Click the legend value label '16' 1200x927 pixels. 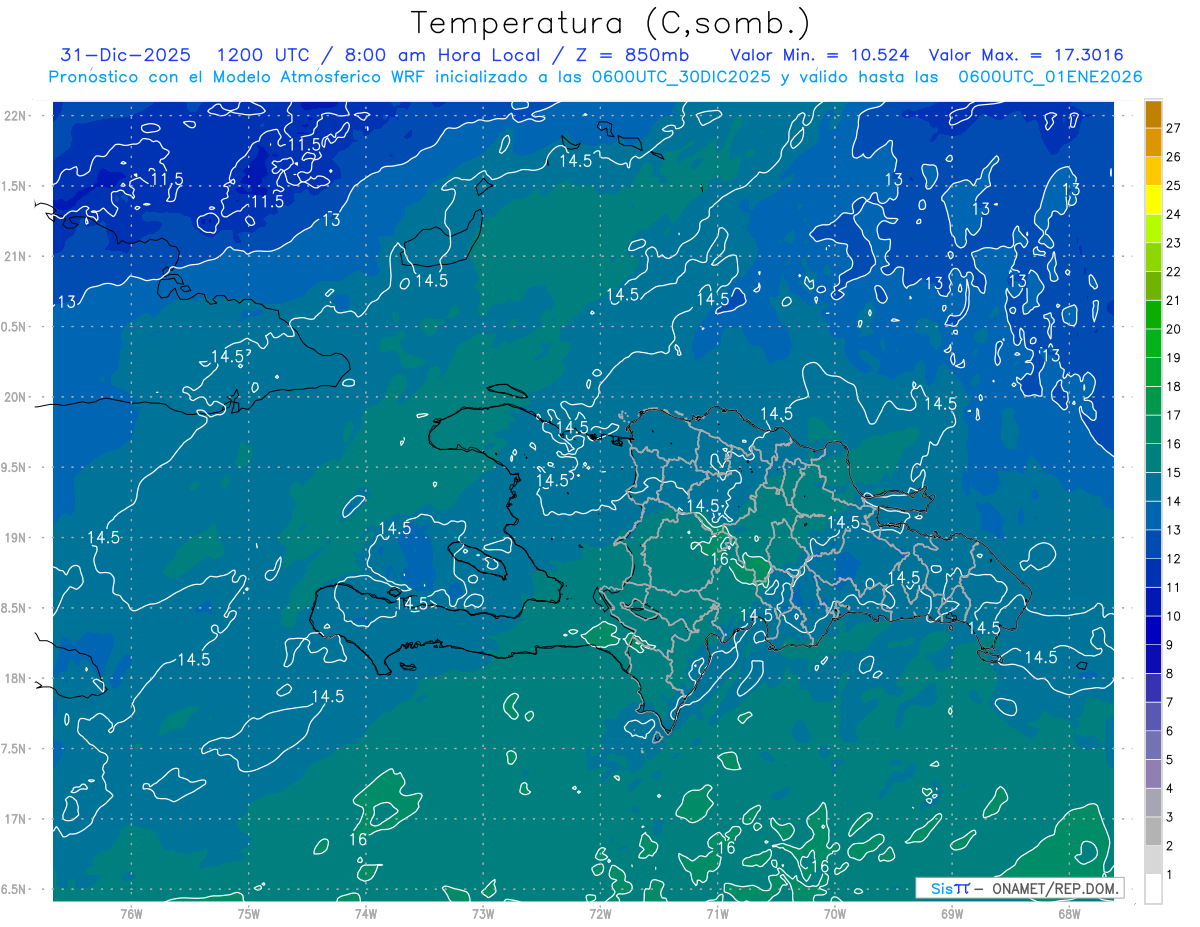click(x=1173, y=444)
